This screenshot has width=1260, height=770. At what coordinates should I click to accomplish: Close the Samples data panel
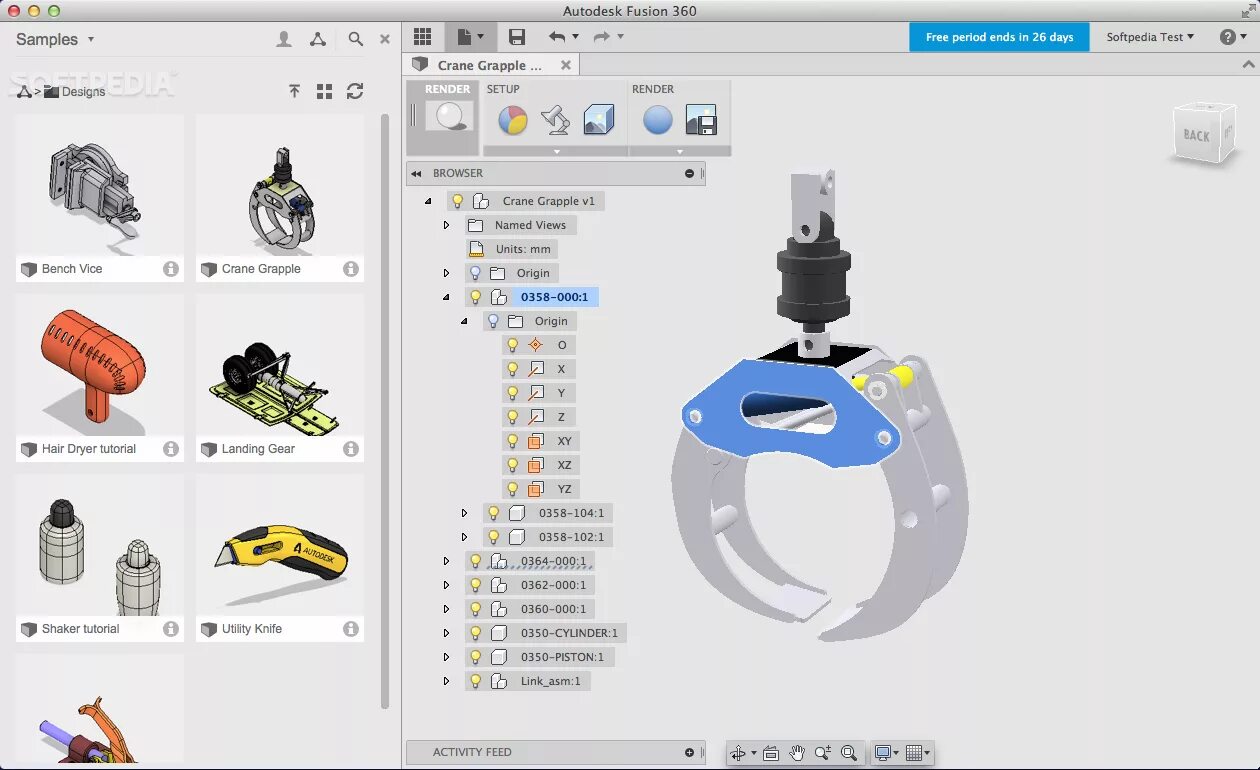385,39
